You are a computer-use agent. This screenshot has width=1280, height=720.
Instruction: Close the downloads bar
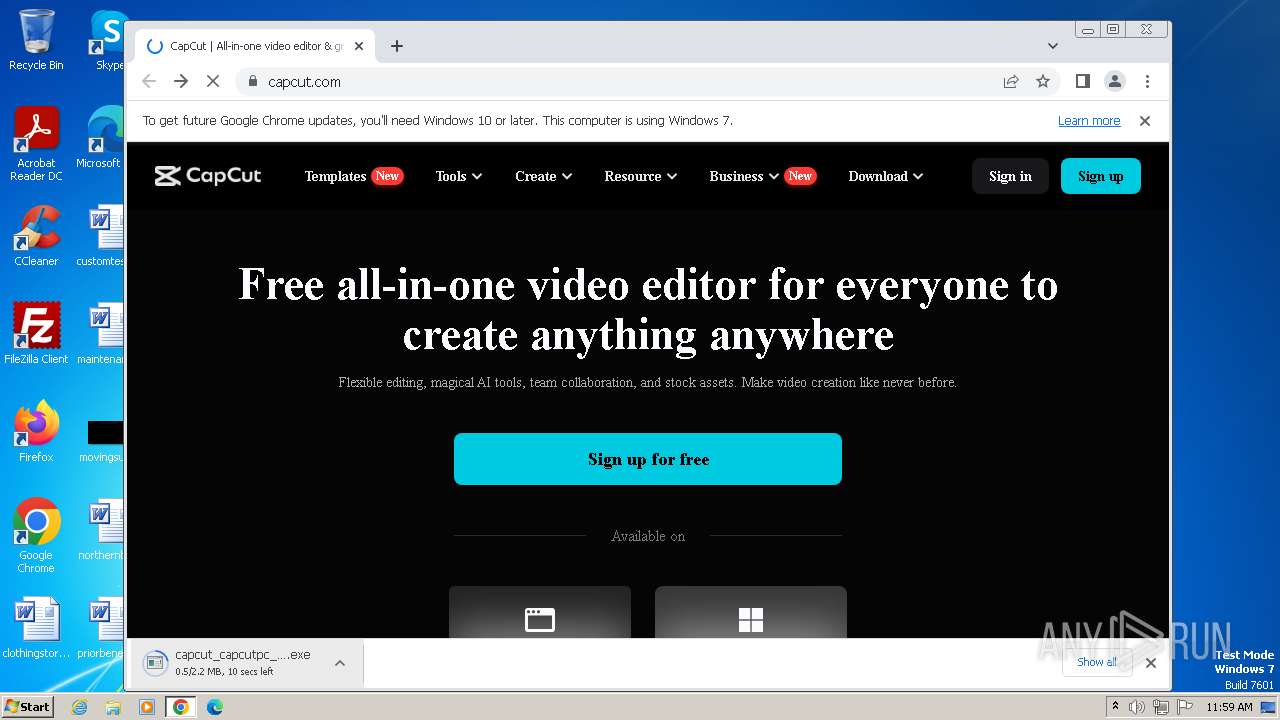[1151, 662]
